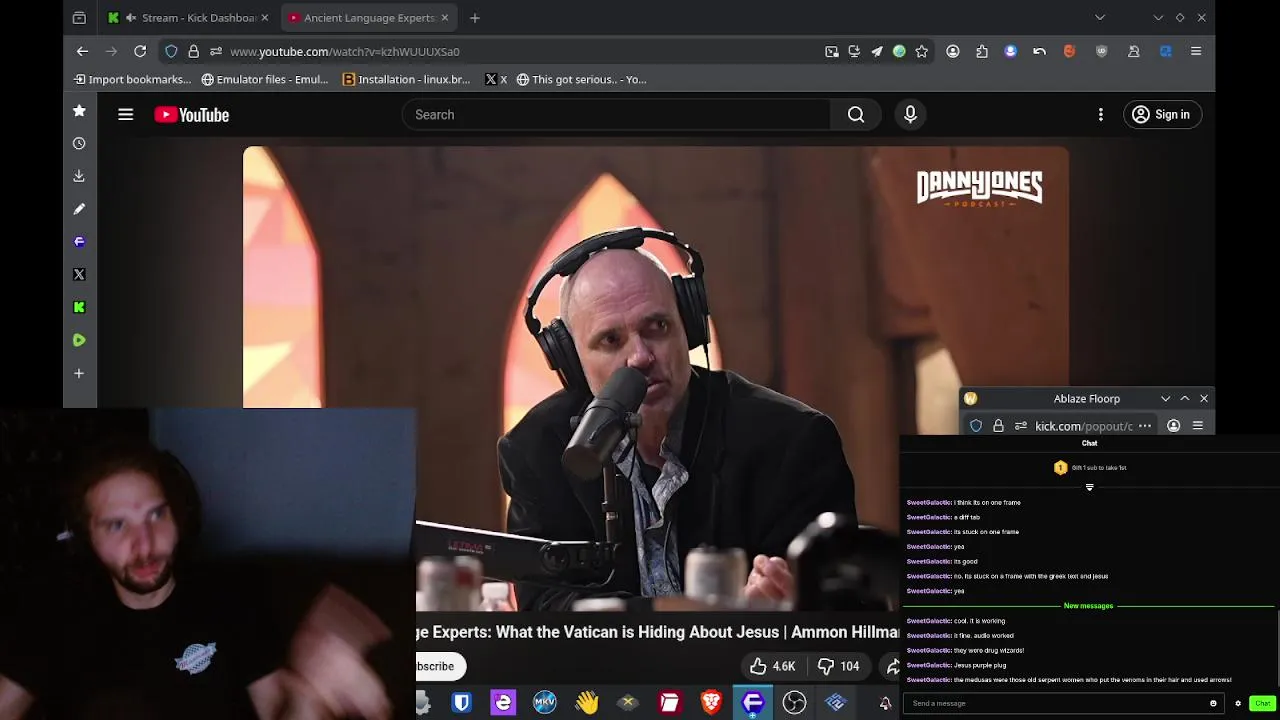1280x720 pixels.
Task: Open MKV tool from taskbar
Action: 545,703
